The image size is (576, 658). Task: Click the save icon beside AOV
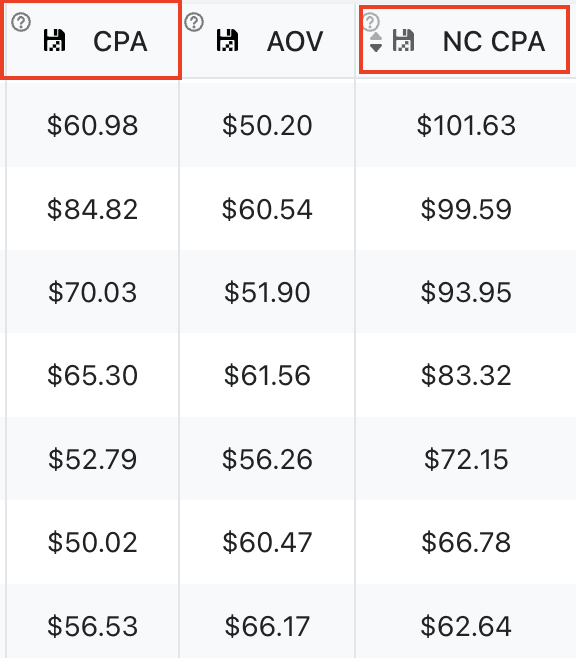point(227,41)
